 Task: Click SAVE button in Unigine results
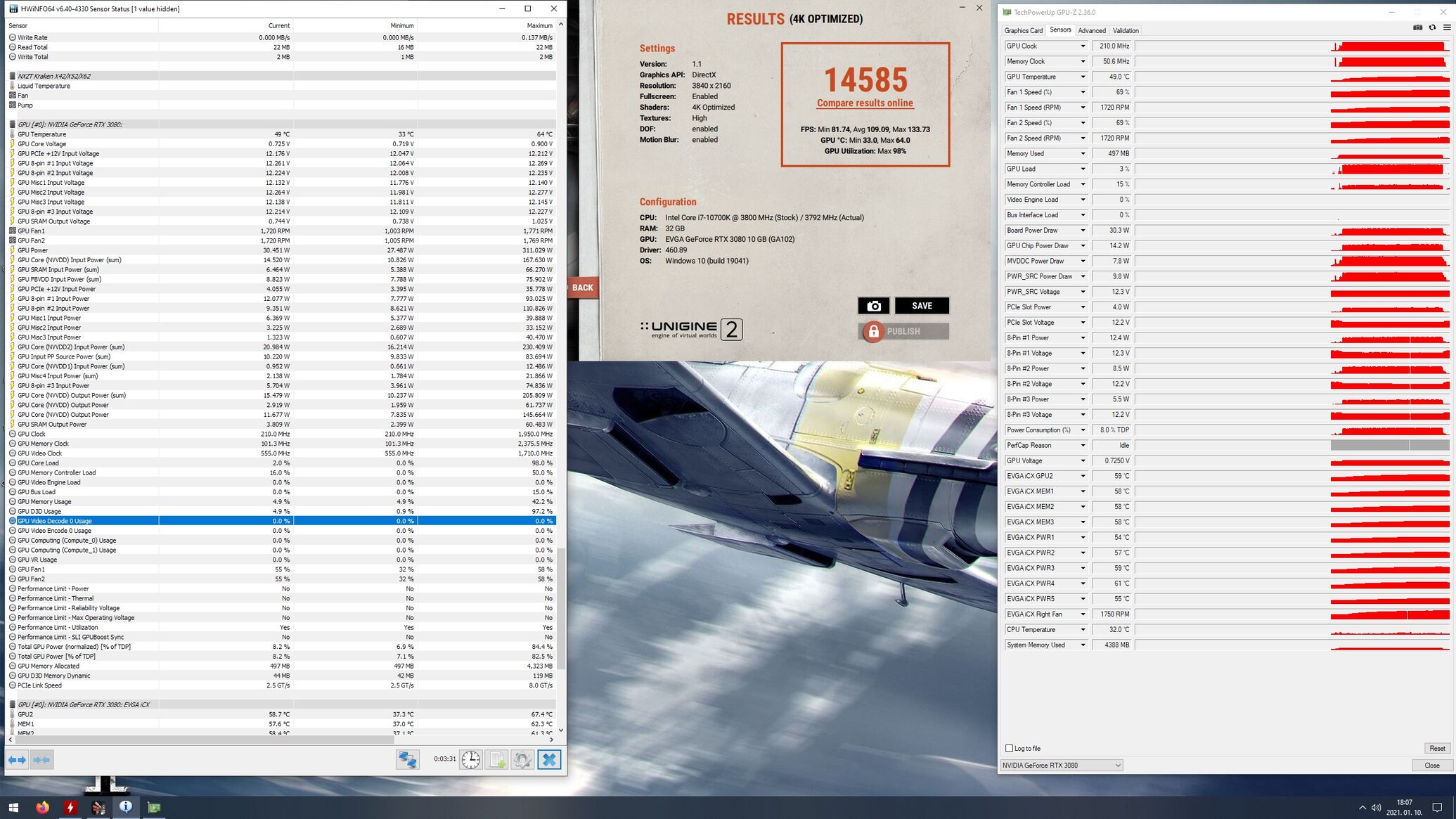click(x=921, y=306)
